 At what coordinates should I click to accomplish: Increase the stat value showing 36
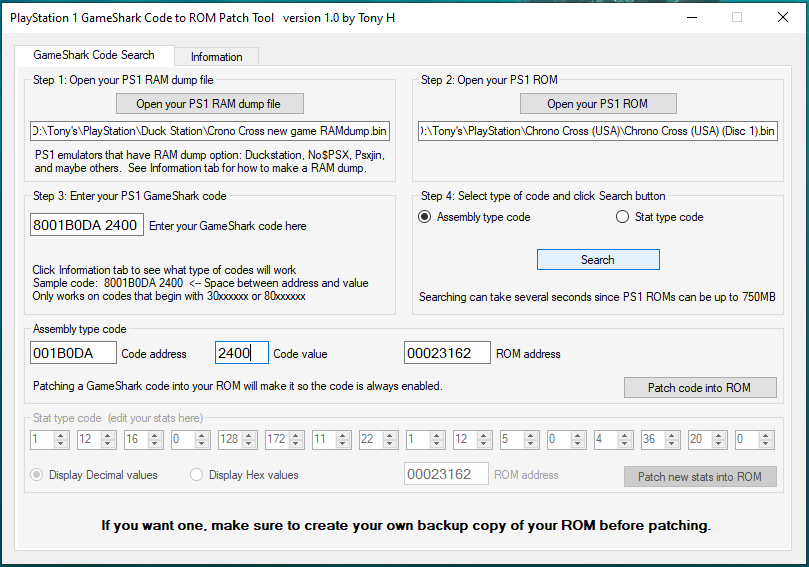(670, 435)
